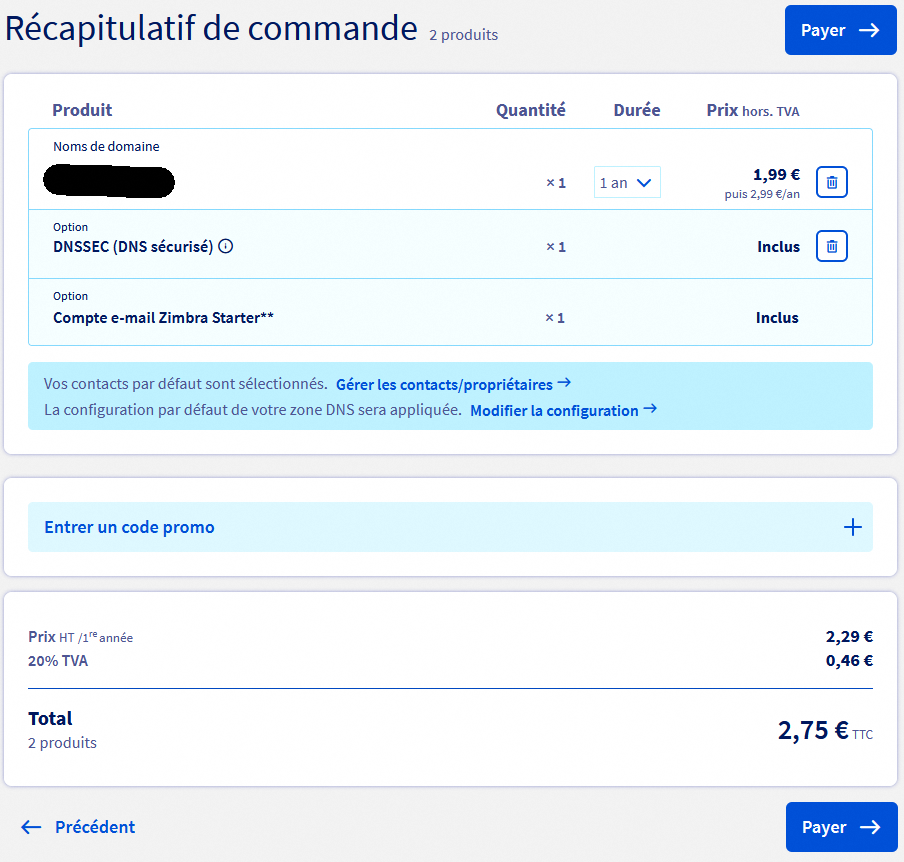Click the arrow after Gérer les contacts/propriétaires
Image resolution: width=904 pixels, height=862 pixels.
(564, 383)
